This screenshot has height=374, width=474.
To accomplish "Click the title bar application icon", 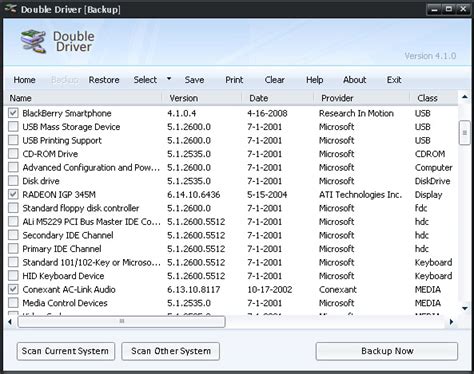I will (11, 9).
